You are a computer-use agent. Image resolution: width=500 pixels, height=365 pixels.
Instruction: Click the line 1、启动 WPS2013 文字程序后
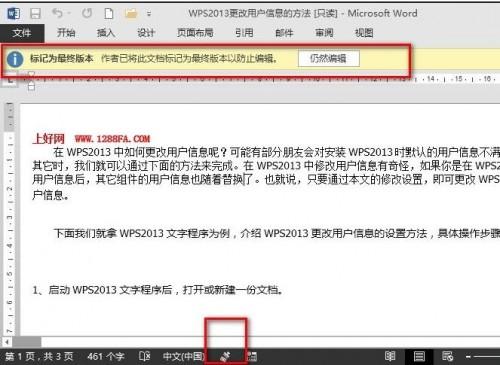158,290
